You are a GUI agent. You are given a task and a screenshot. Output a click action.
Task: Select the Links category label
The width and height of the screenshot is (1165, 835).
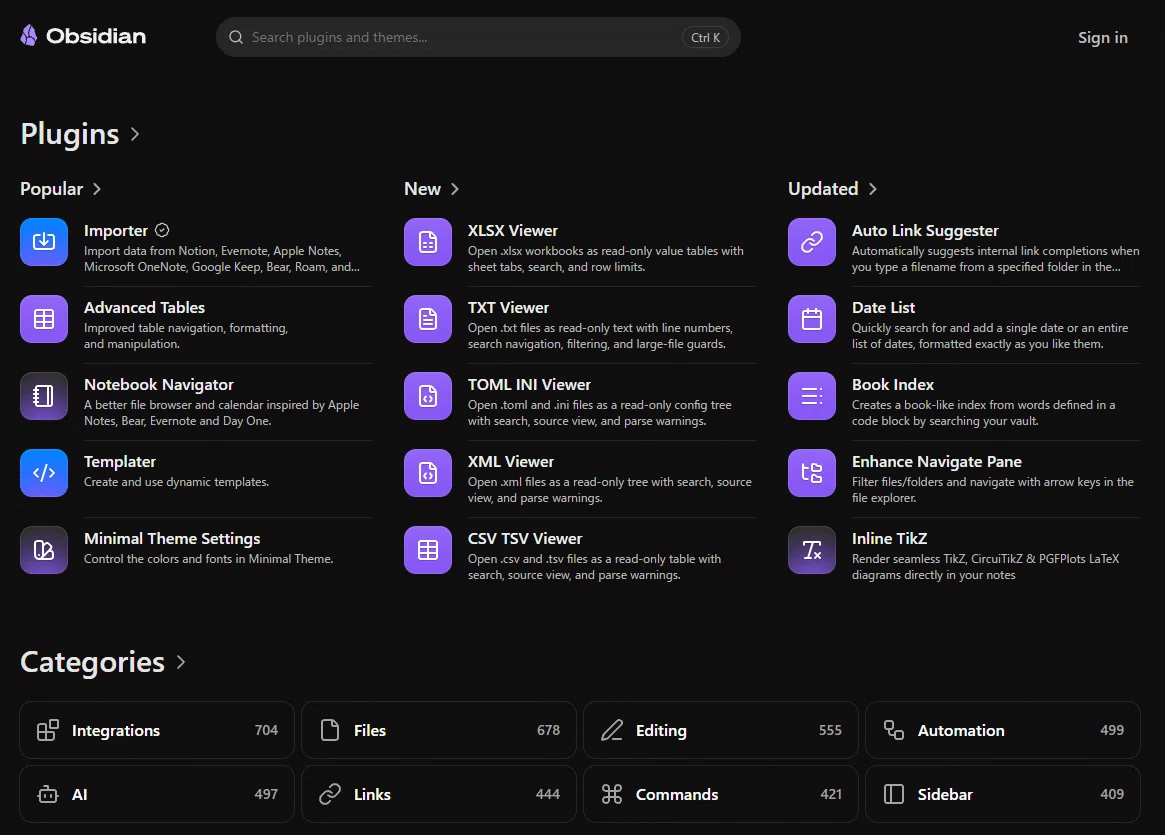coord(372,794)
